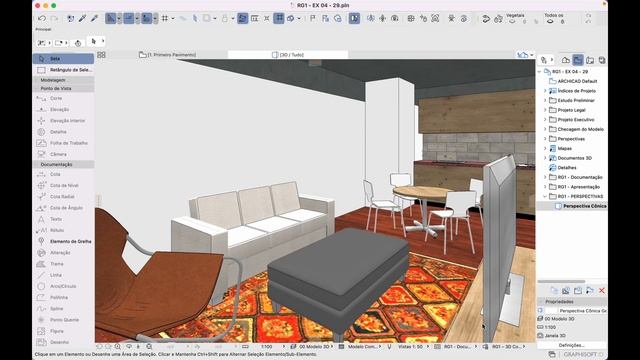The height and width of the screenshot is (360, 640).
Task: Open the Layout Book navigator tab
Action: point(590,60)
